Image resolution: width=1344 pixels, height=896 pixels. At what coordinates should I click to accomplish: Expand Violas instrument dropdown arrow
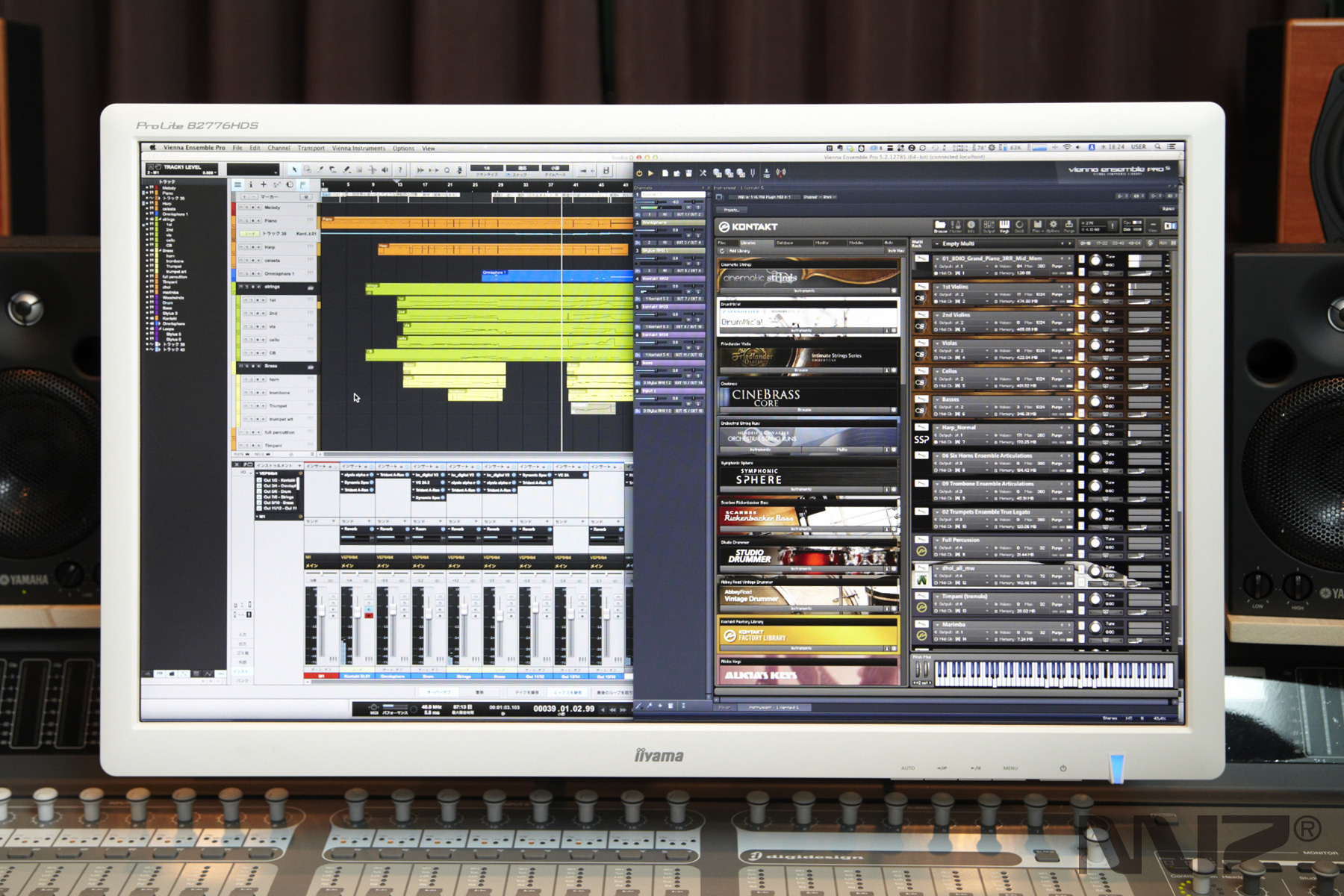pos(937,343)
